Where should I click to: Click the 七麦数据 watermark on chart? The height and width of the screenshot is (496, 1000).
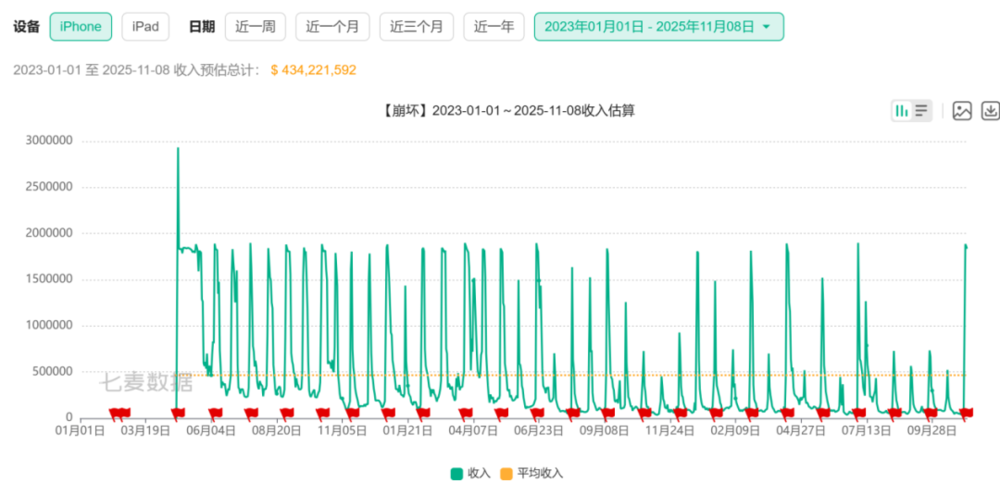(145, 382)
